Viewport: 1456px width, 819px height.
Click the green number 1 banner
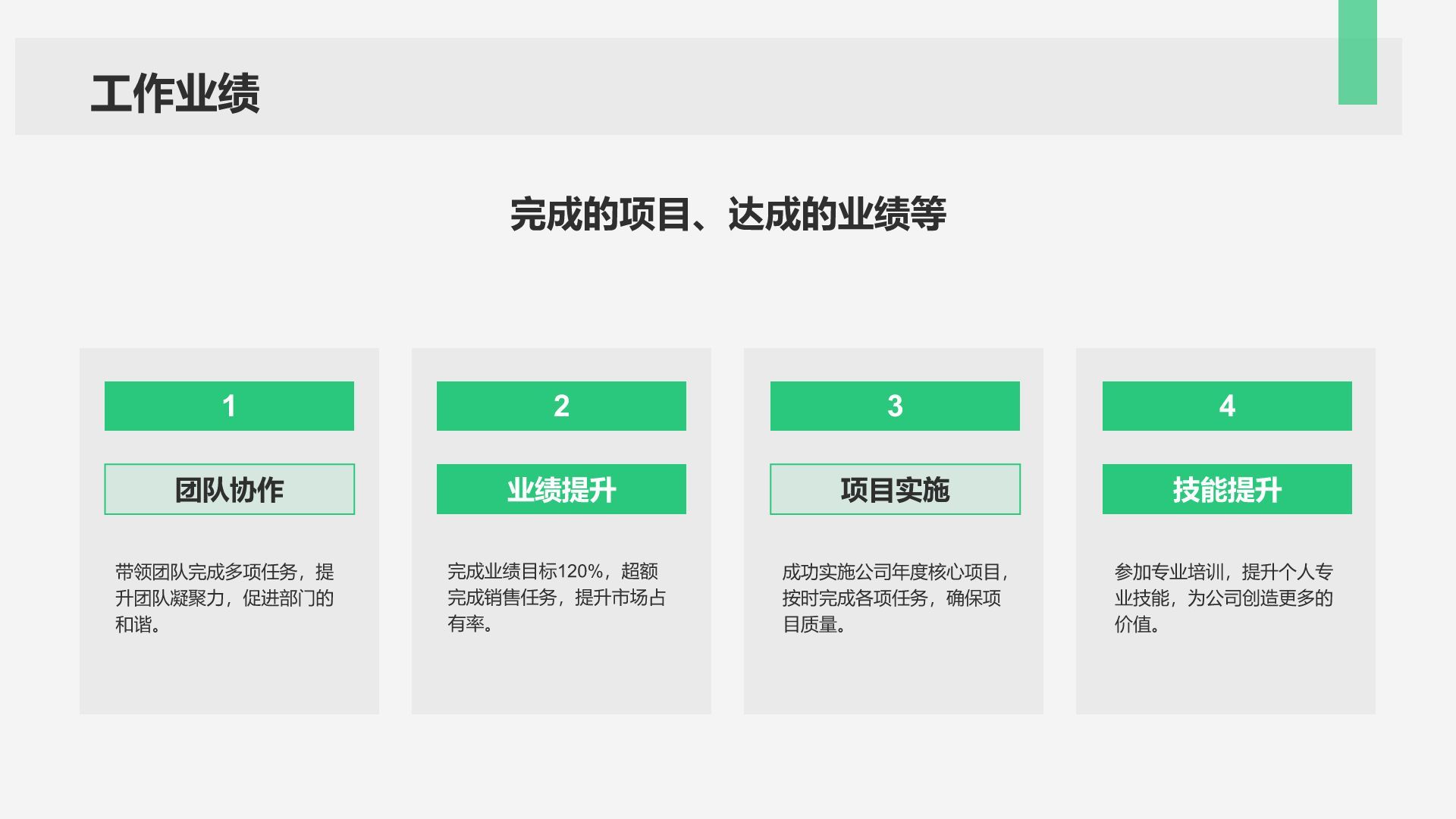click(229, 406)
